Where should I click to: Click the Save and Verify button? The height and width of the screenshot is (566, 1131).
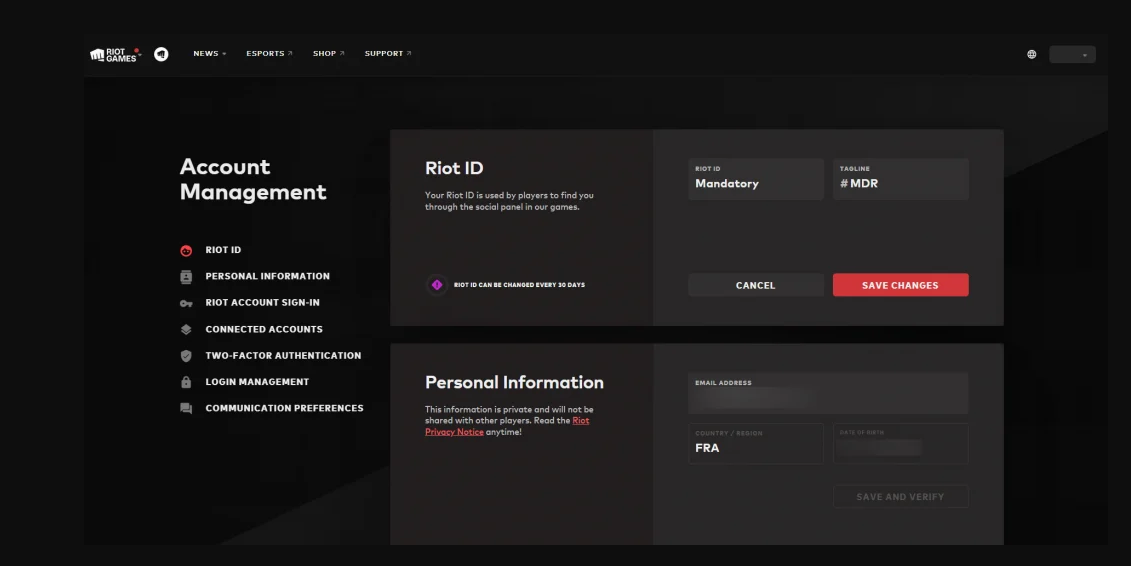(x=900, y=497)
